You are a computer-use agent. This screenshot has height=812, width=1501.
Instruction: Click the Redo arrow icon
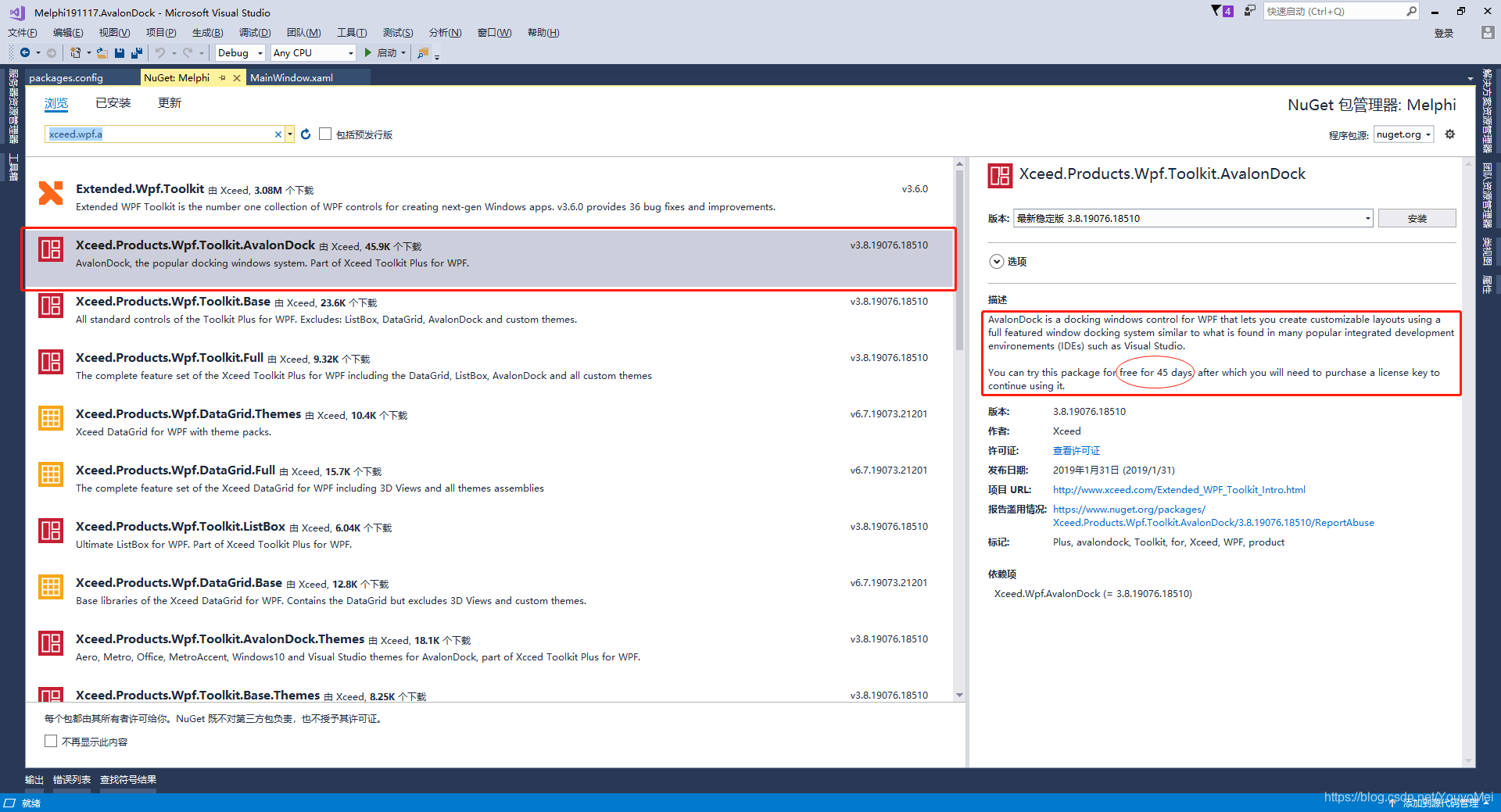[x=188, y=52]
